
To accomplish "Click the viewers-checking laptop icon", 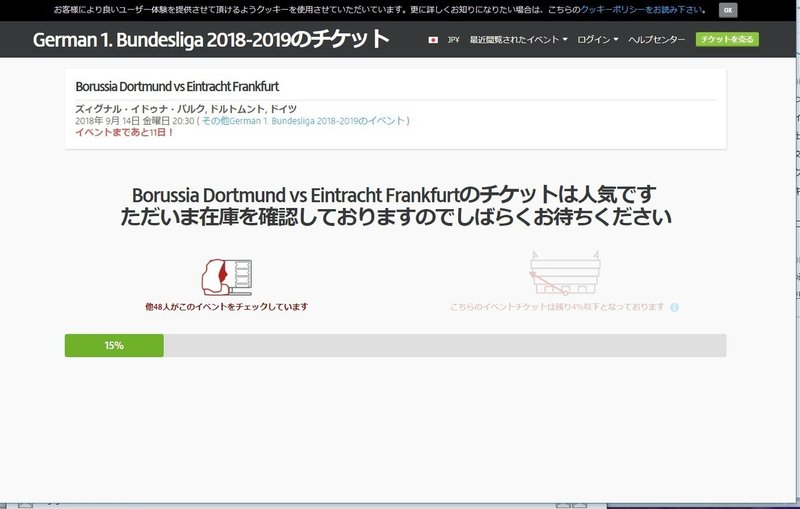I will [x=227, y=277].
